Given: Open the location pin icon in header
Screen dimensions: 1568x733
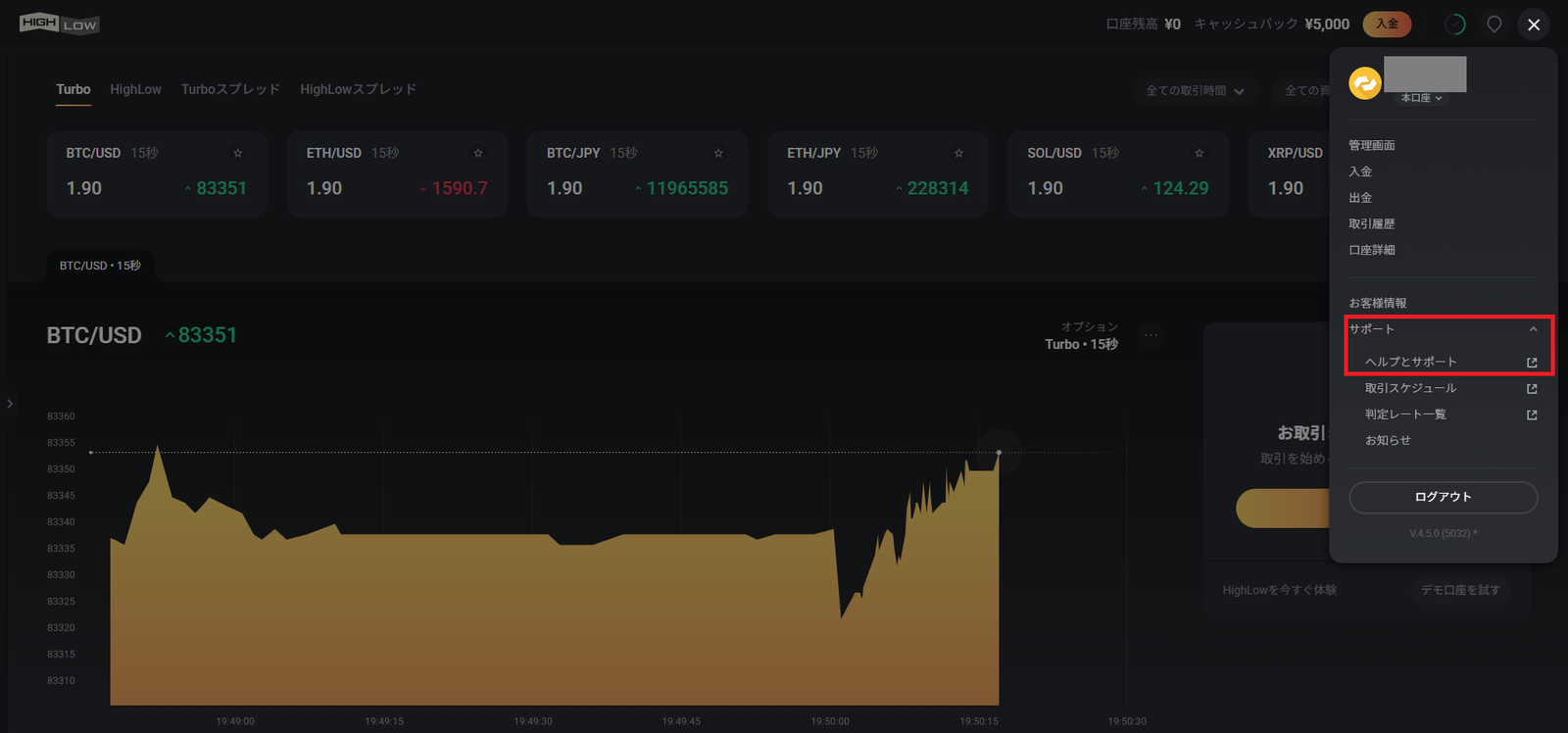Looking at the screenshot, I should point(1494,24).
